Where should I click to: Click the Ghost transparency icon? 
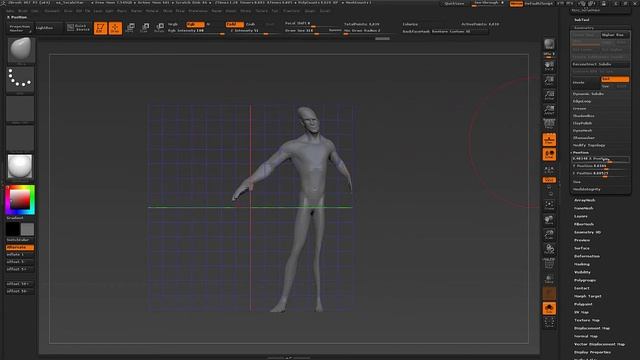coord(549,293)
